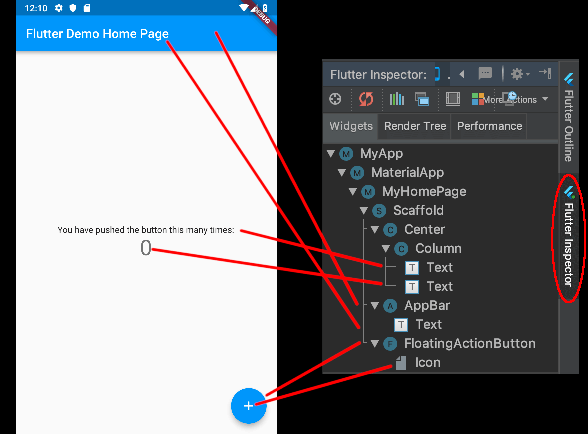
Task: Toggle the debug paint layers icon
Action: tap(422, 99)
